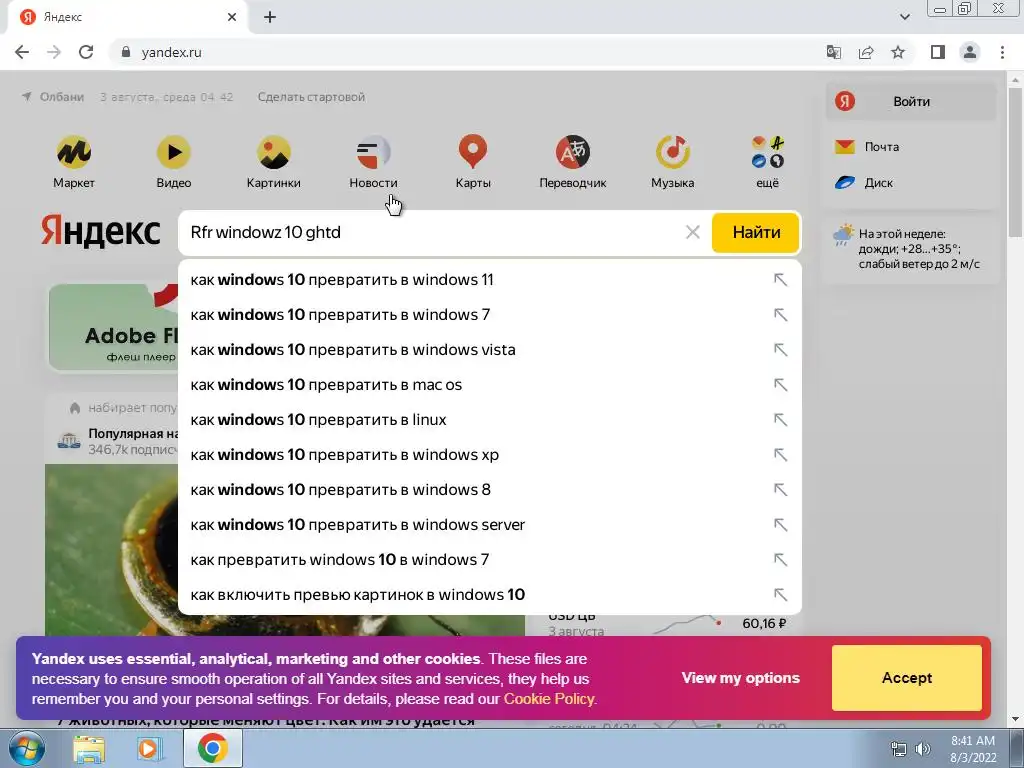Share this page icon in address bar

866,52
